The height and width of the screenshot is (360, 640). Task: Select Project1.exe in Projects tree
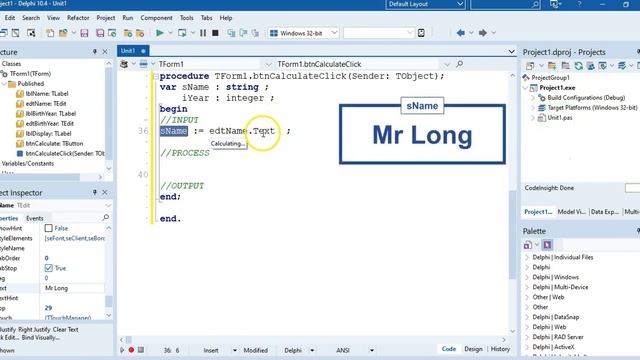557,88
